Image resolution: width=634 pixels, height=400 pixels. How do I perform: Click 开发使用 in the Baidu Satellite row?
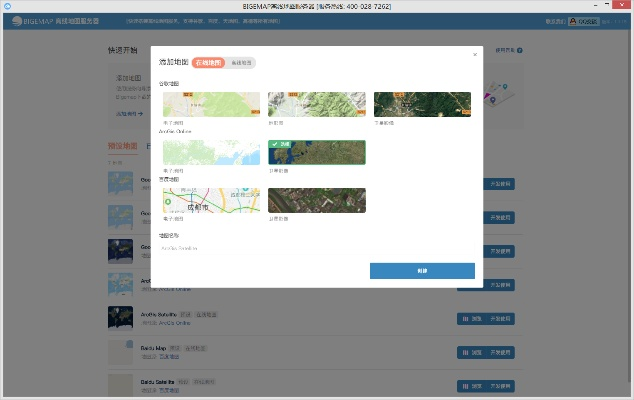pyautogui.click(x=500, y=386)
